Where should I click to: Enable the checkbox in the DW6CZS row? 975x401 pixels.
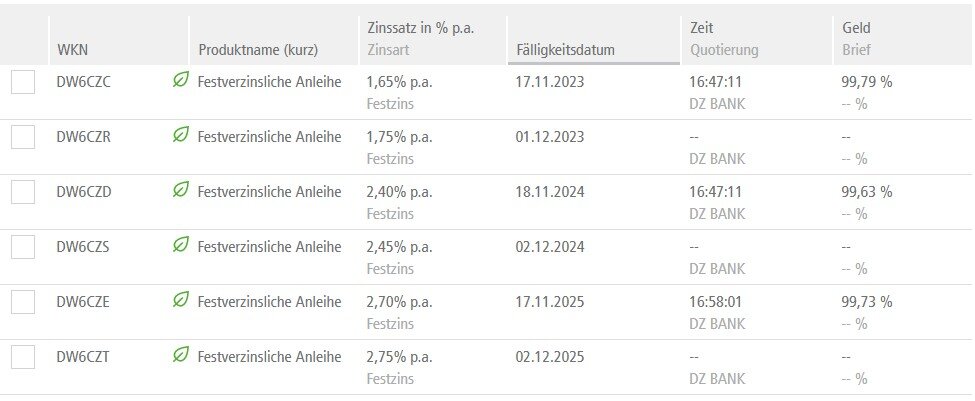(x=23, y=247)
